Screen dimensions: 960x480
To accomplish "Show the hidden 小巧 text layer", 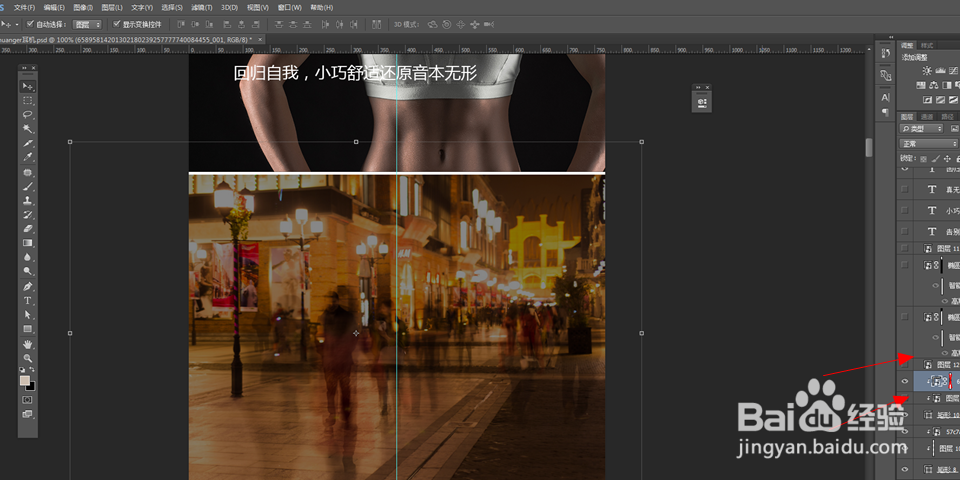I will (905, 210).
